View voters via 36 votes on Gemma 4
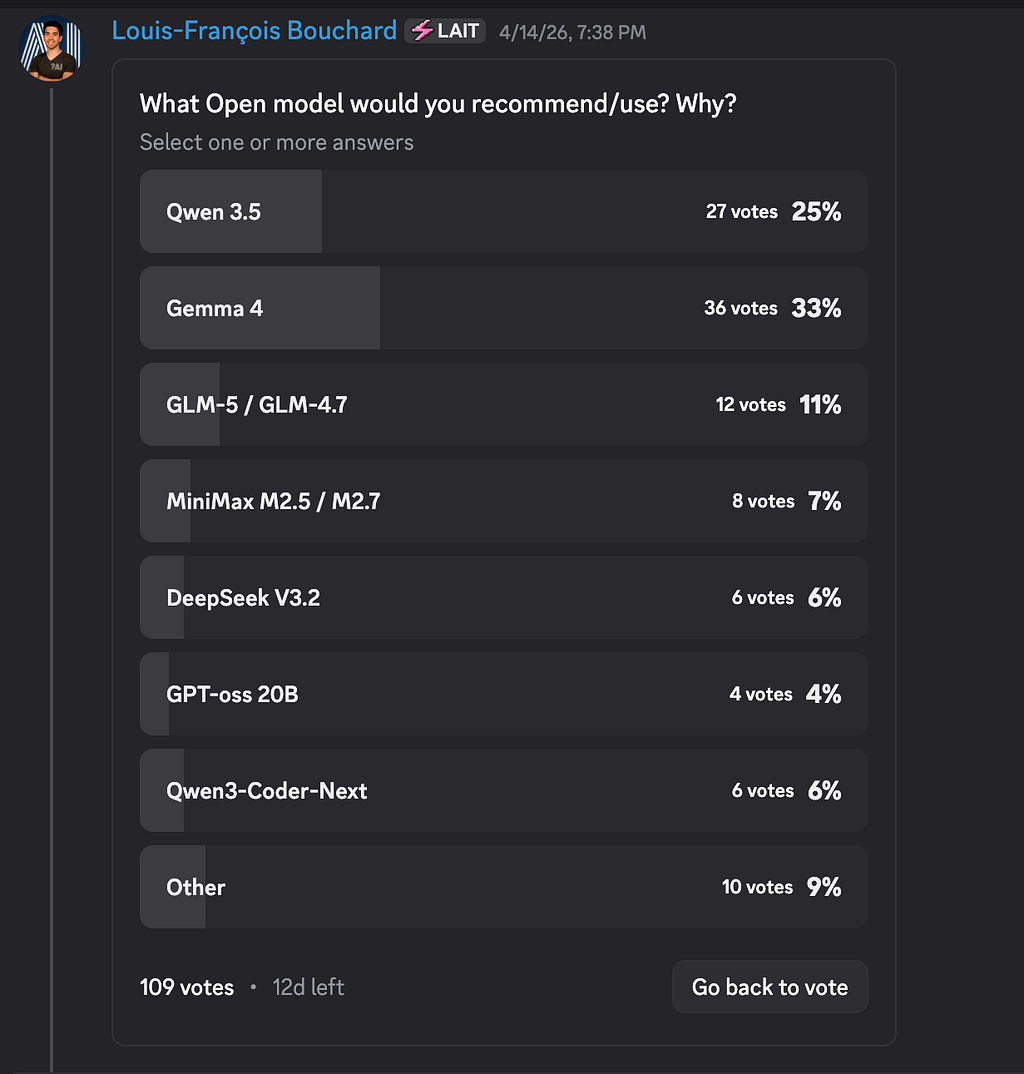 (741, 308)
